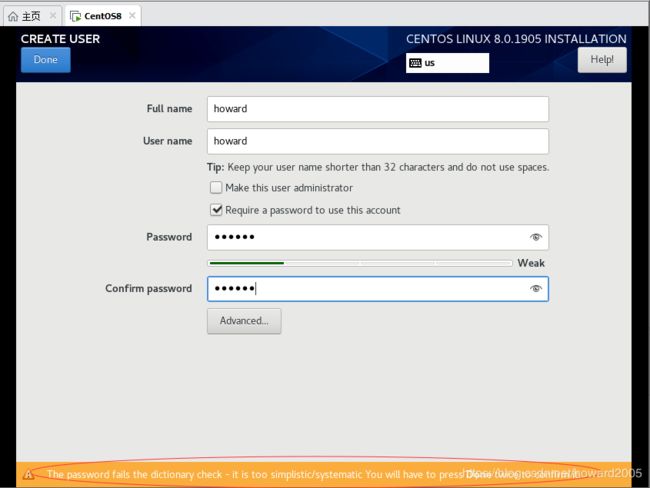Show password using eye icon in Password field
The image size is (650, 488).
tap(536, 237)
